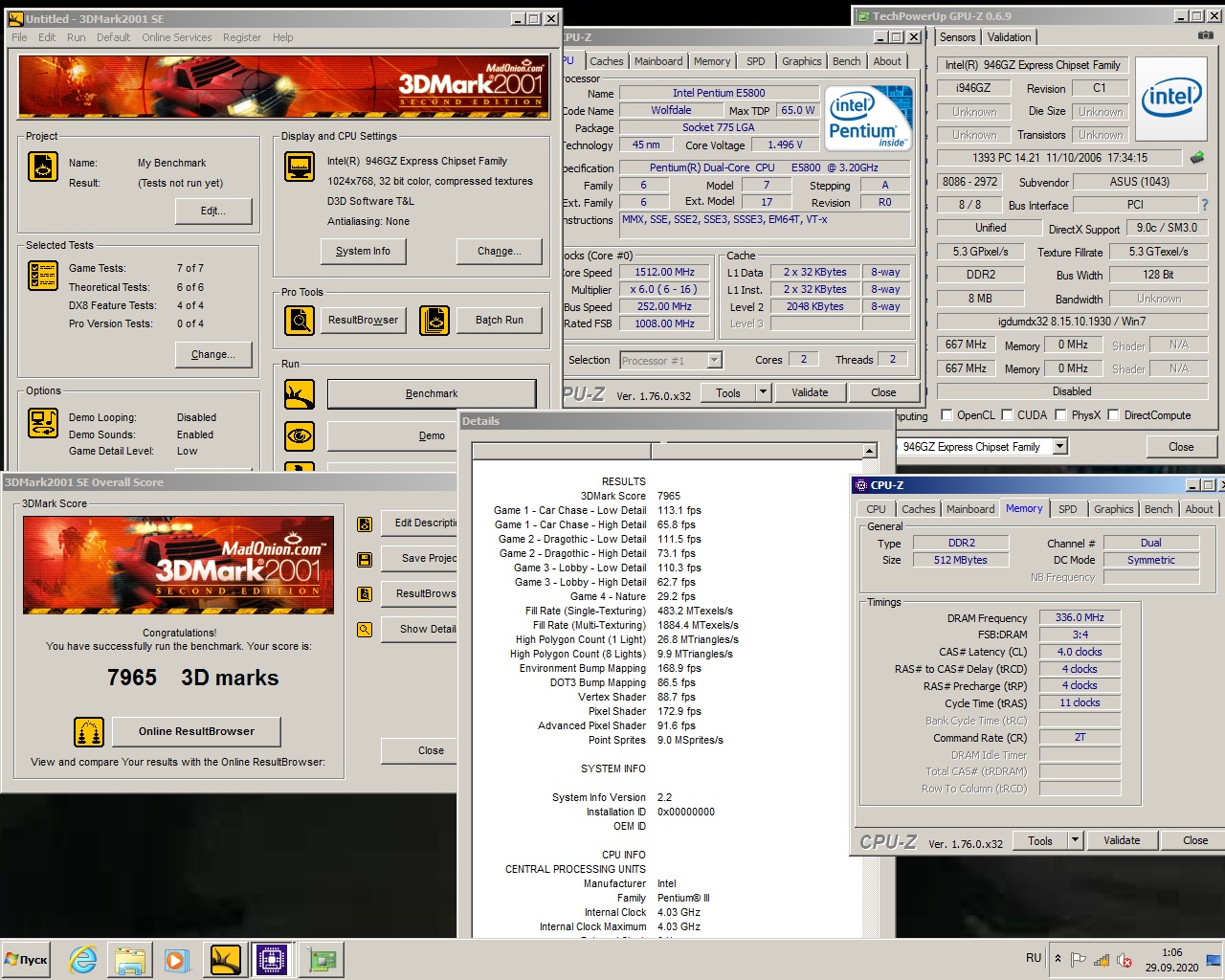
Task: Open the Online Services menu
Action: click(177, 37)
